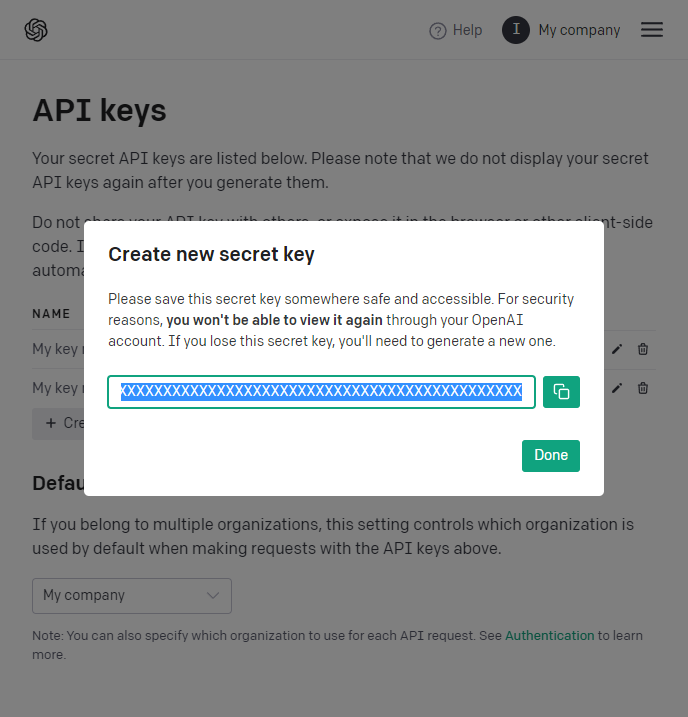Click the "Create new secret key" dialog title
Viewport: 688px width, 717px height.
point(211,254)
